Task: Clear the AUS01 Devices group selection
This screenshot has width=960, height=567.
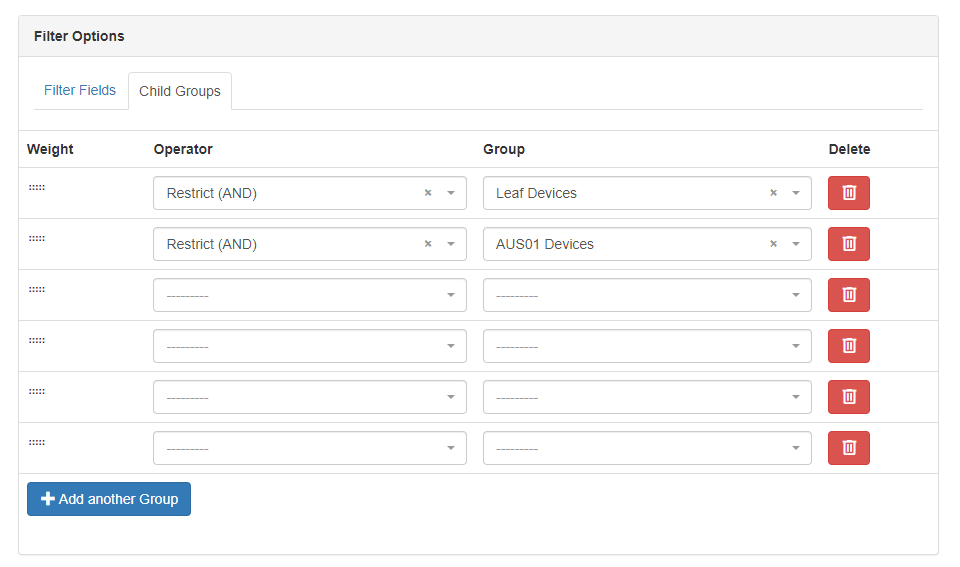Action: pyautogui.click(x=773, y=244)
